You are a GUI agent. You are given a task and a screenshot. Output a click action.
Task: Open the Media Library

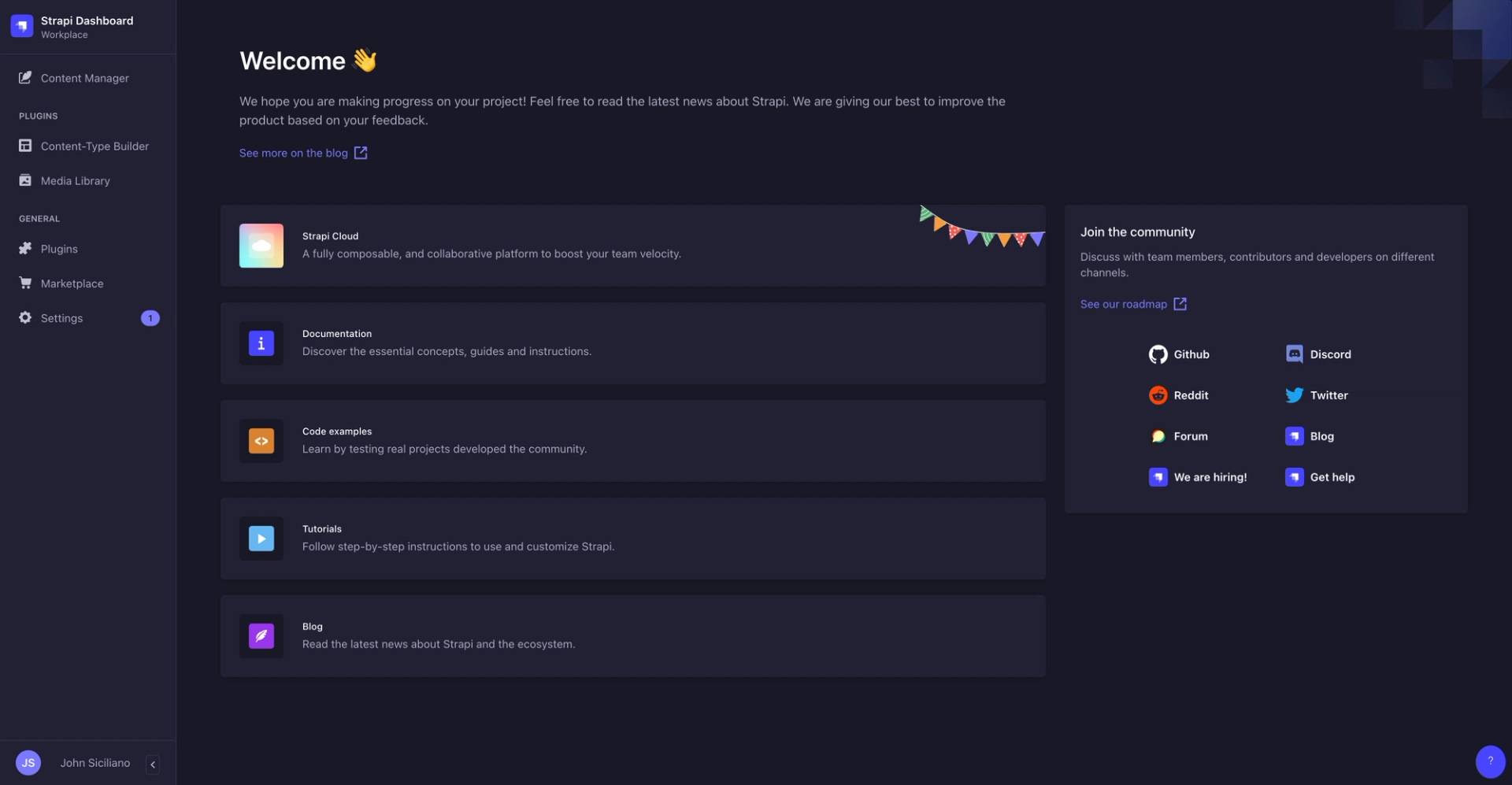tap(75, 180)
